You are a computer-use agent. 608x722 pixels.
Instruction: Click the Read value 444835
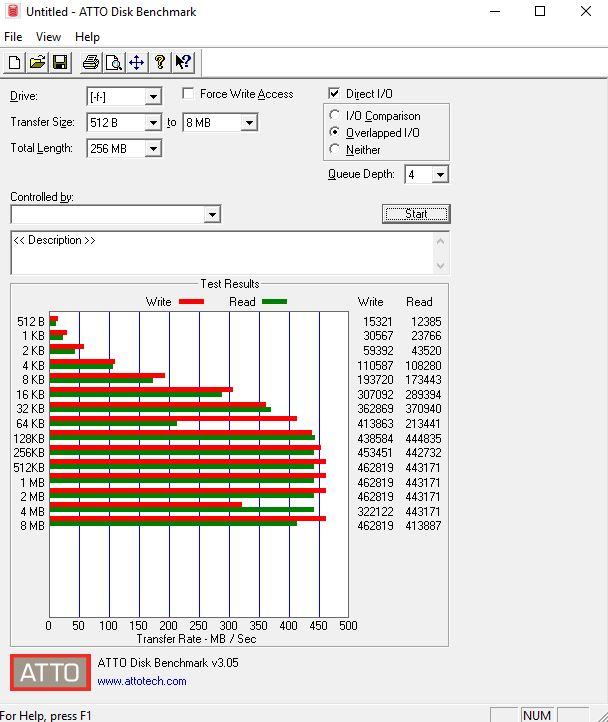pyautogui.click(x=423, y=438)
